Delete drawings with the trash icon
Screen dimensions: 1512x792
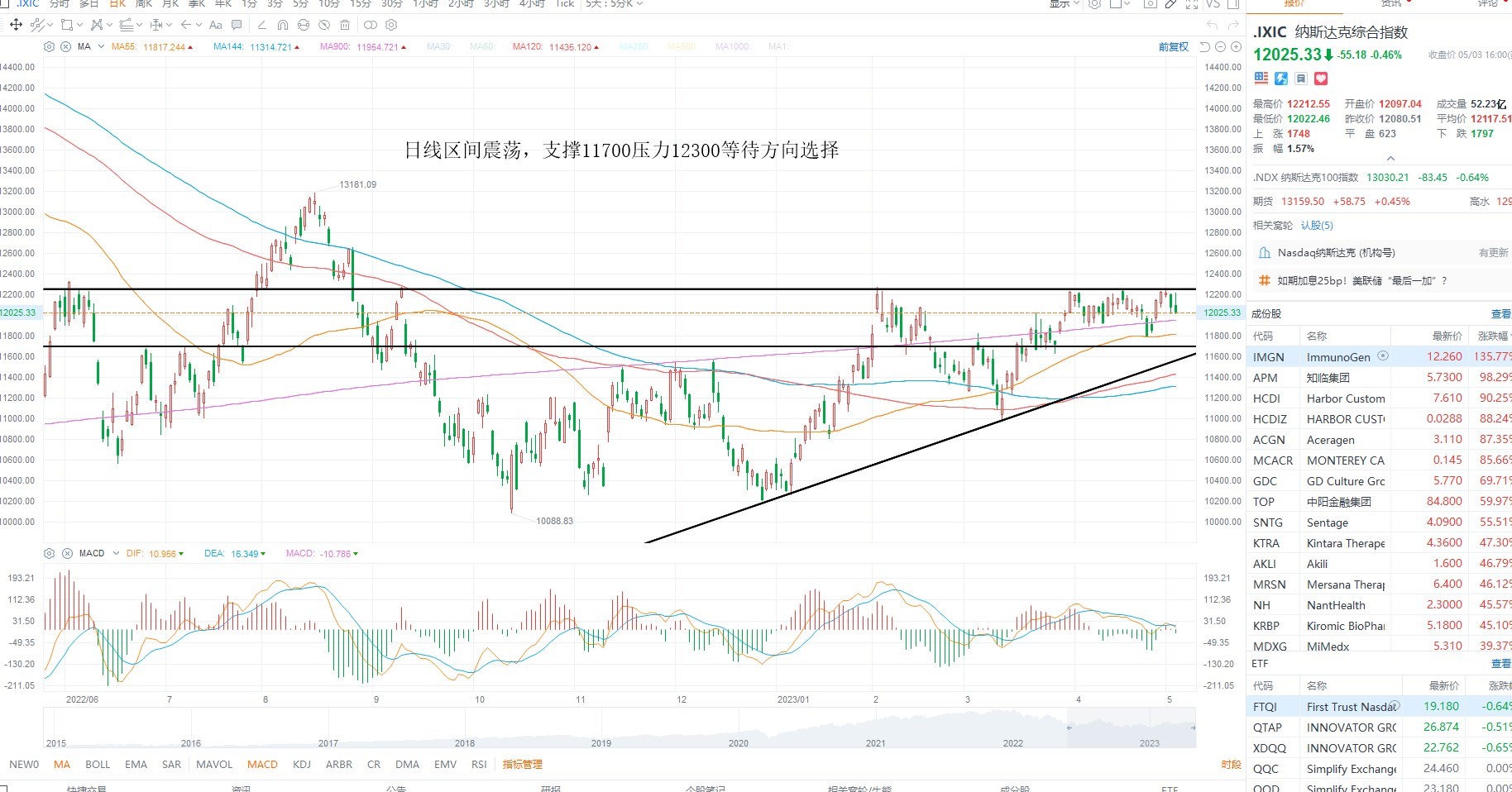click(x=345, y=25)
